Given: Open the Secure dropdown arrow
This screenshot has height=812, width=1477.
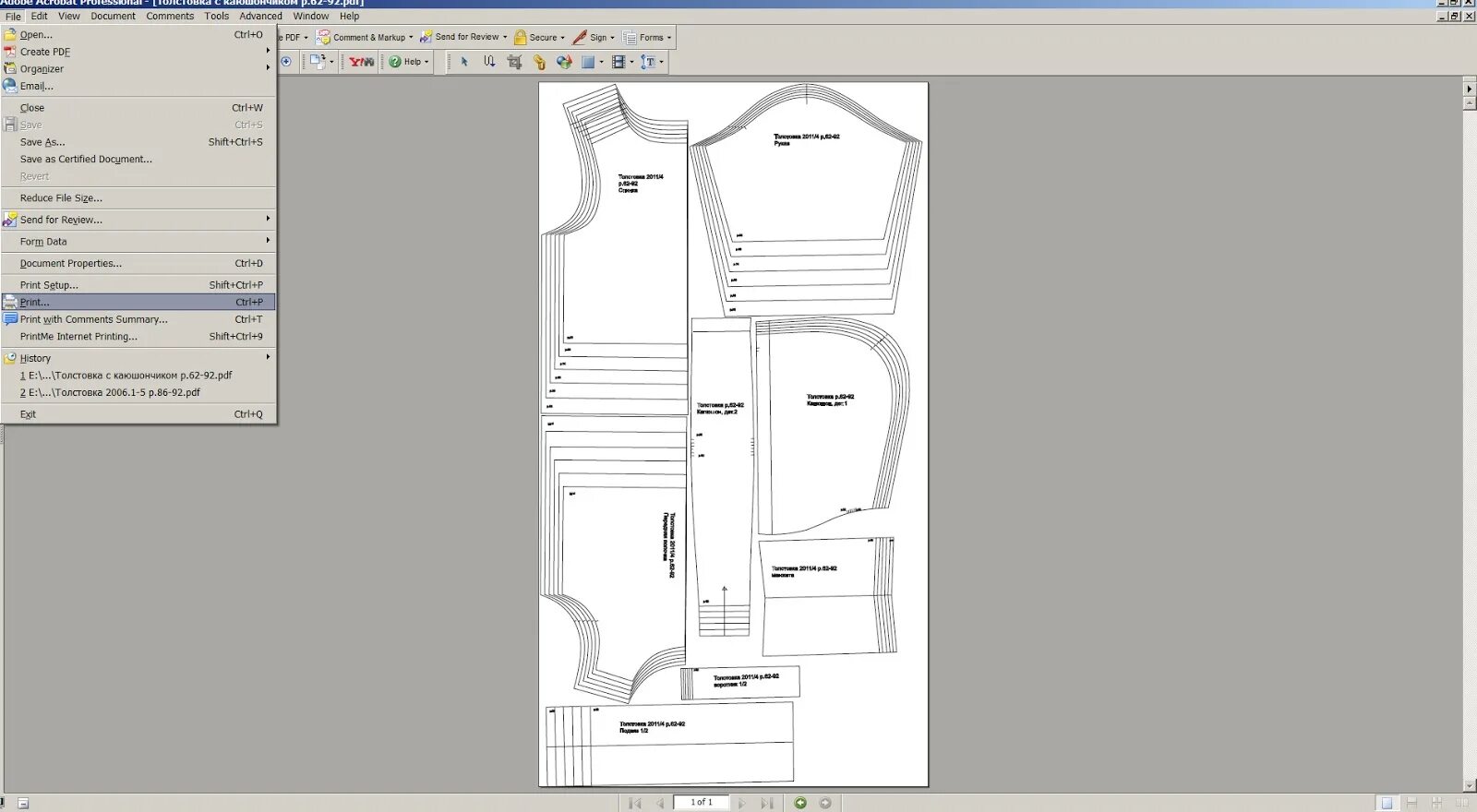Looking at the screenshot, I should click(562, 38).
